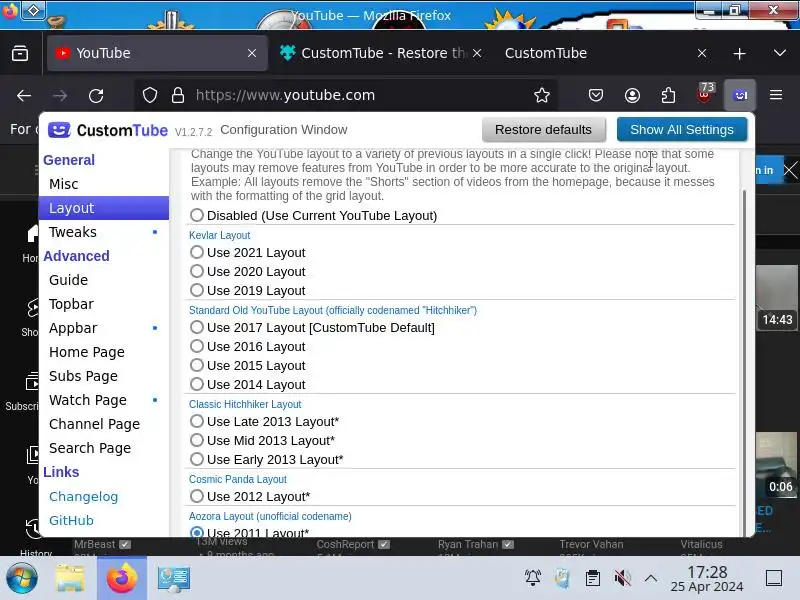Open the Firefox View icon beside the tabs

[x=20, y=53]
